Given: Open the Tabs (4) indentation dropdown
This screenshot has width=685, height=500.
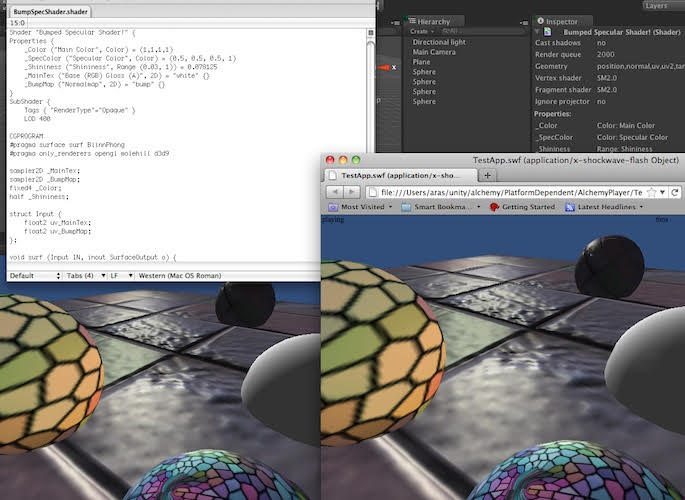Looking at the screenshot, I should 82,275.
